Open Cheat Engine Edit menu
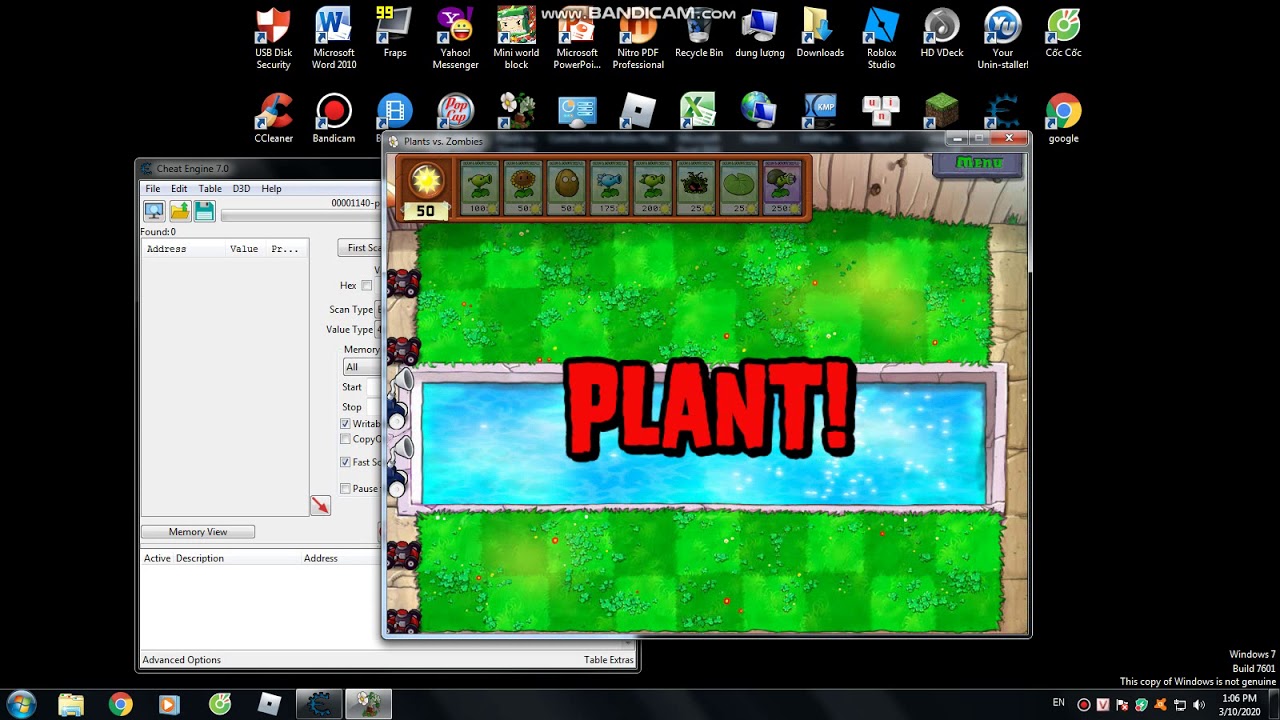This screenshot has width=1280, height=720. tap(179, 189)
